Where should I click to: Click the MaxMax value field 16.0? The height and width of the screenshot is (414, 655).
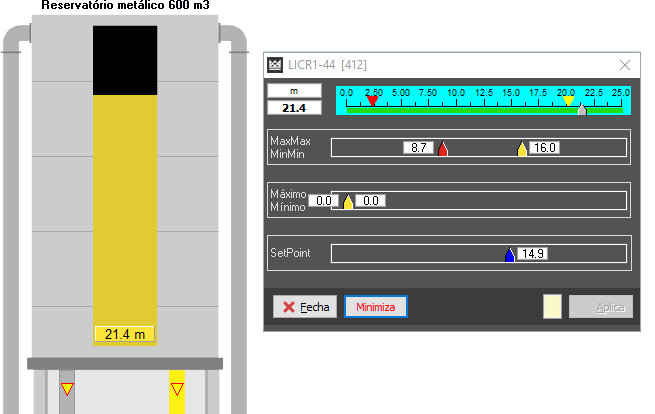(x=545, y=148)
